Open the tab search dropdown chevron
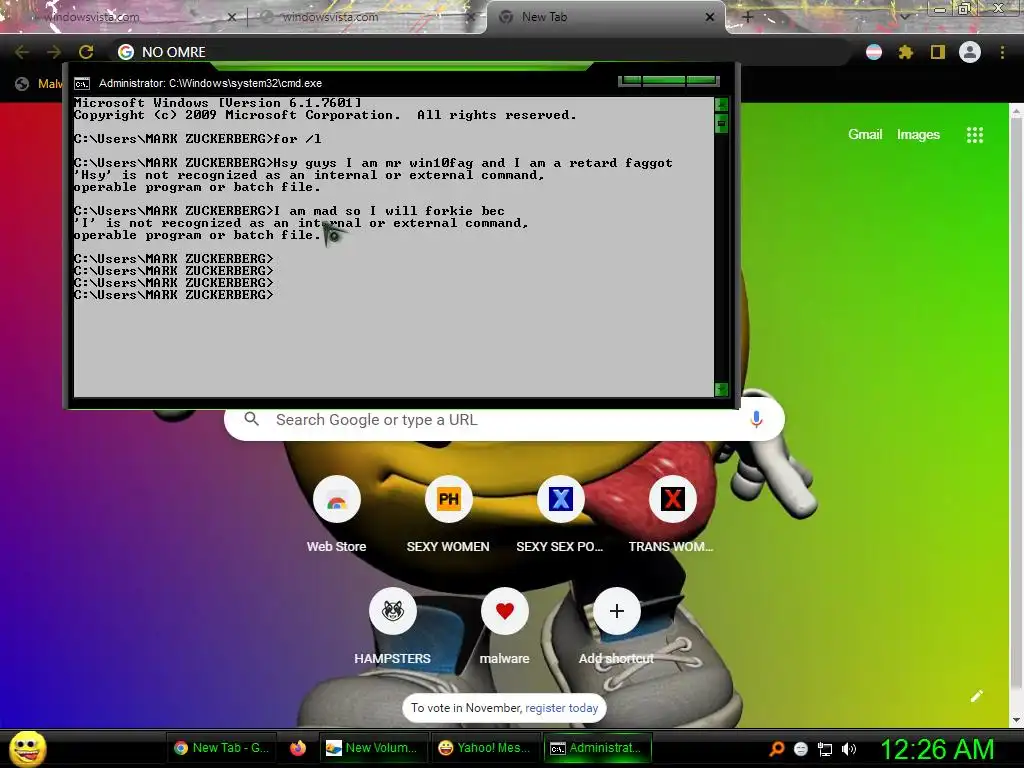The width and height of the screenshot is (1024, 768). click(x=904, y=17)
